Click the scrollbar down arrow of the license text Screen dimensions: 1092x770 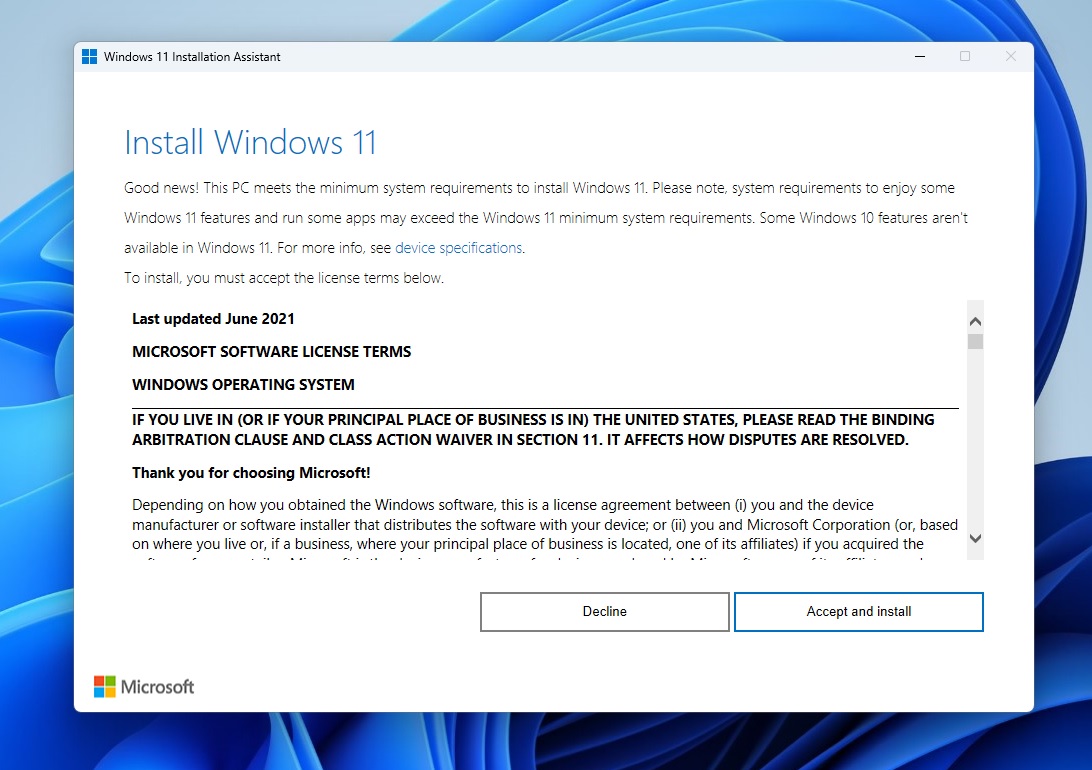pos(975,538)
